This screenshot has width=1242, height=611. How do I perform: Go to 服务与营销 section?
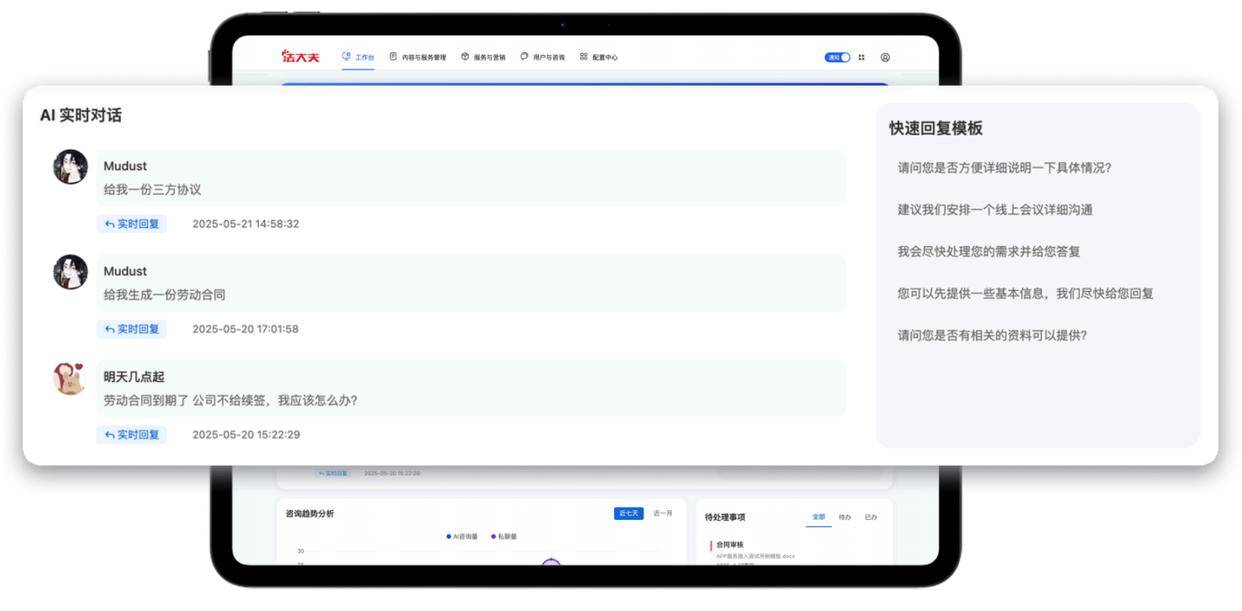tap(483, 57)
